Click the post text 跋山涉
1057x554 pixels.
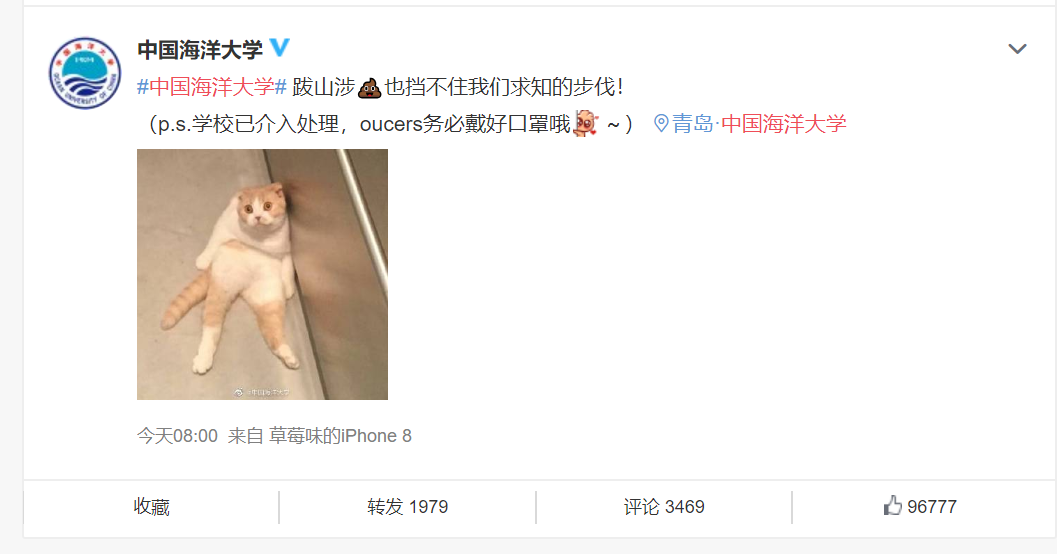click(x=324, y=87)
